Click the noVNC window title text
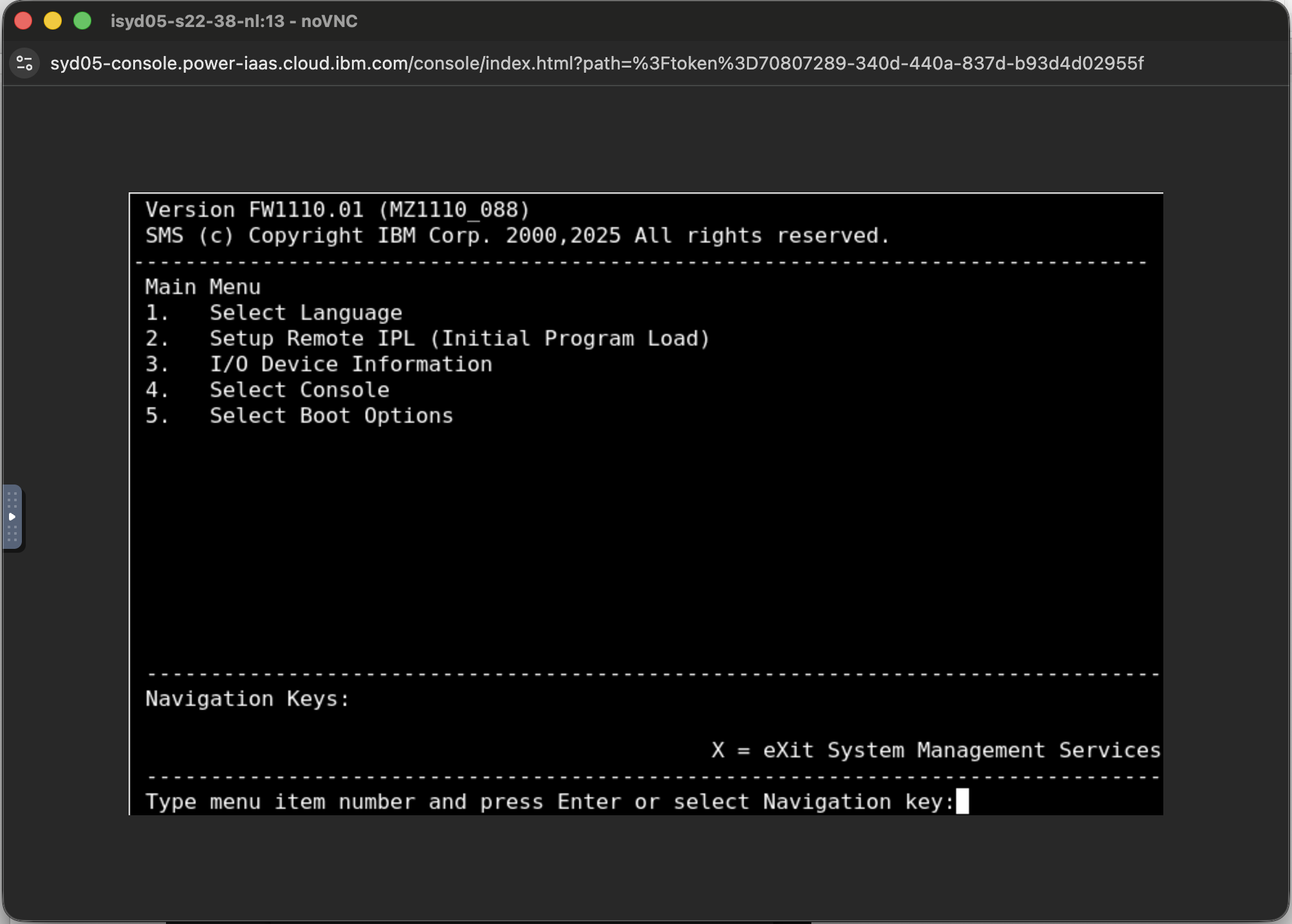The width and height of the screenshot is (1292, 924). coord(234,21)
